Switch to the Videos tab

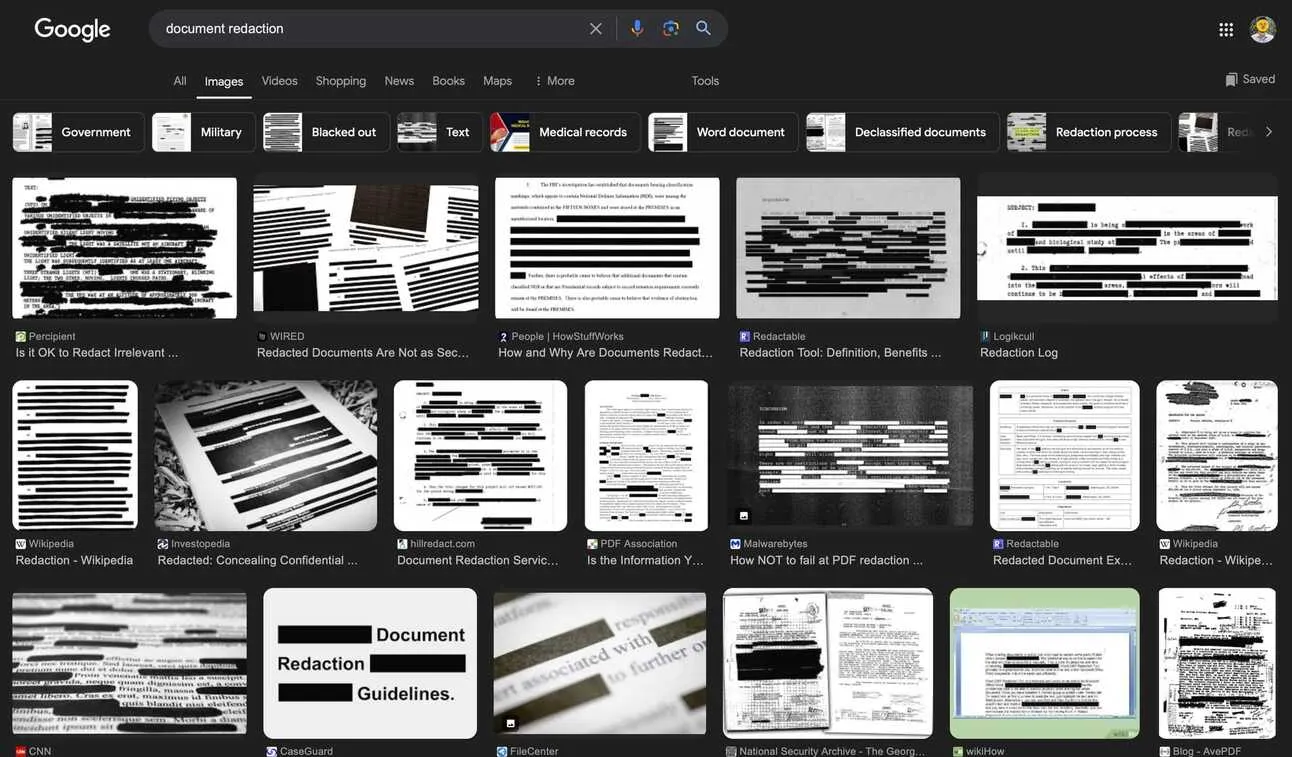tap(279, 81)
